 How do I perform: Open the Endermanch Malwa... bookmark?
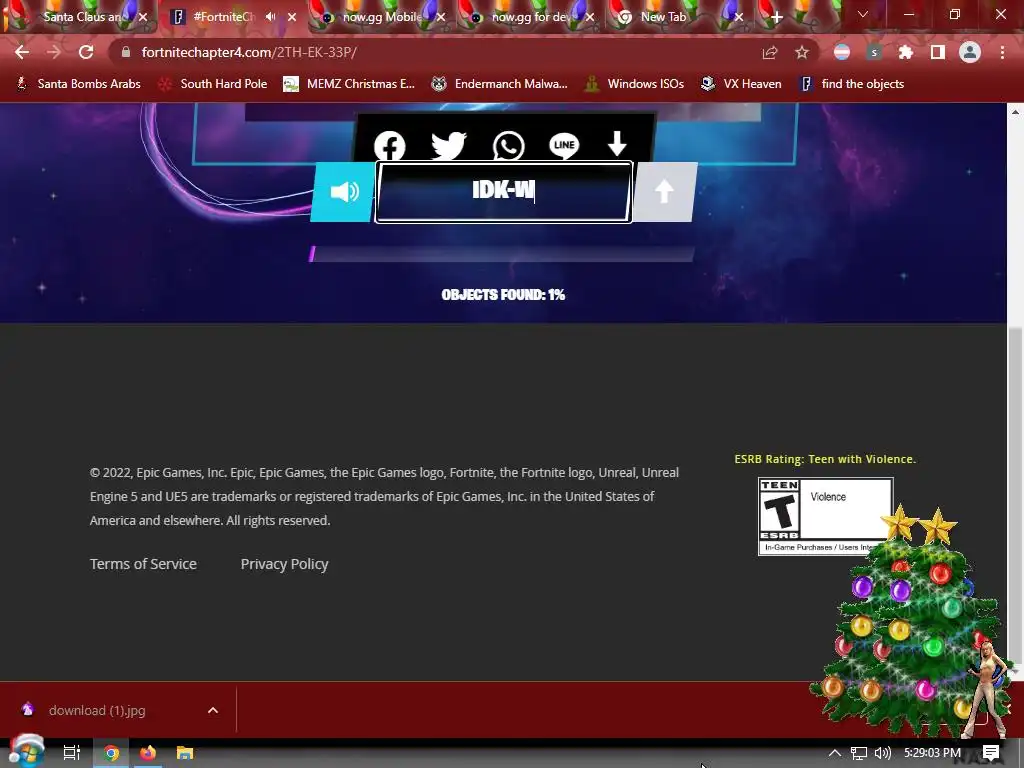tap(499, 84)
